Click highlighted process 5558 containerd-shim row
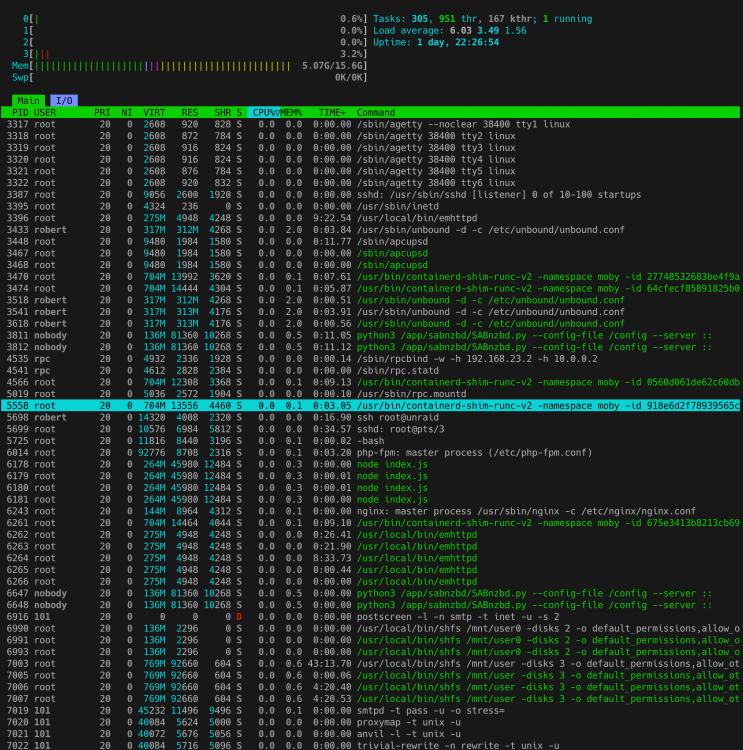This screenshot has width=743, height=750. click(370, 406)
